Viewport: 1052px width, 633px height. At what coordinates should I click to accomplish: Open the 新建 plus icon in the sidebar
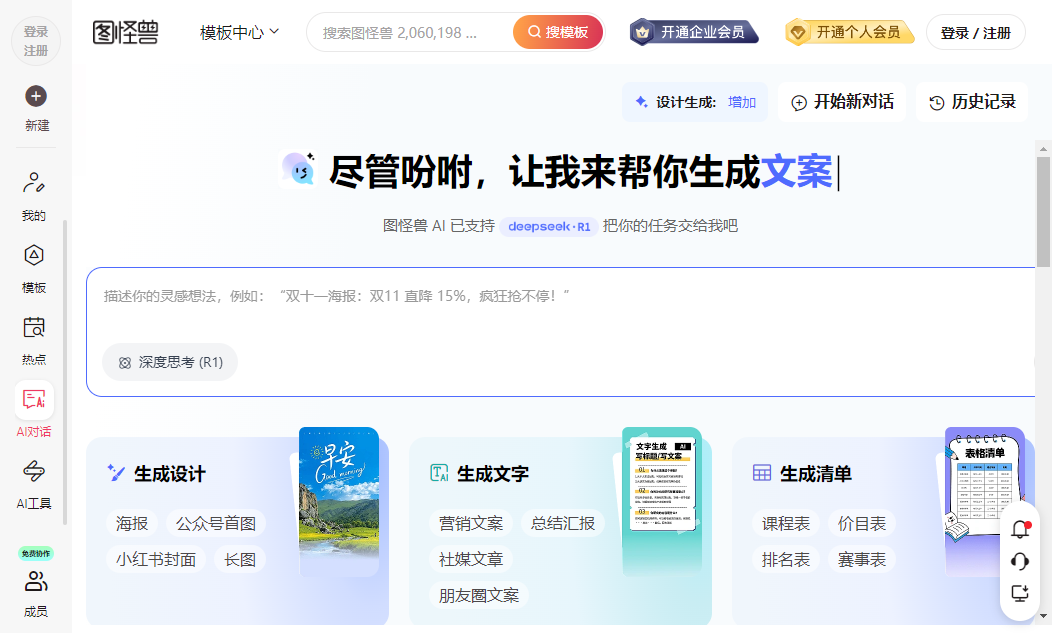tap(36, 97)
